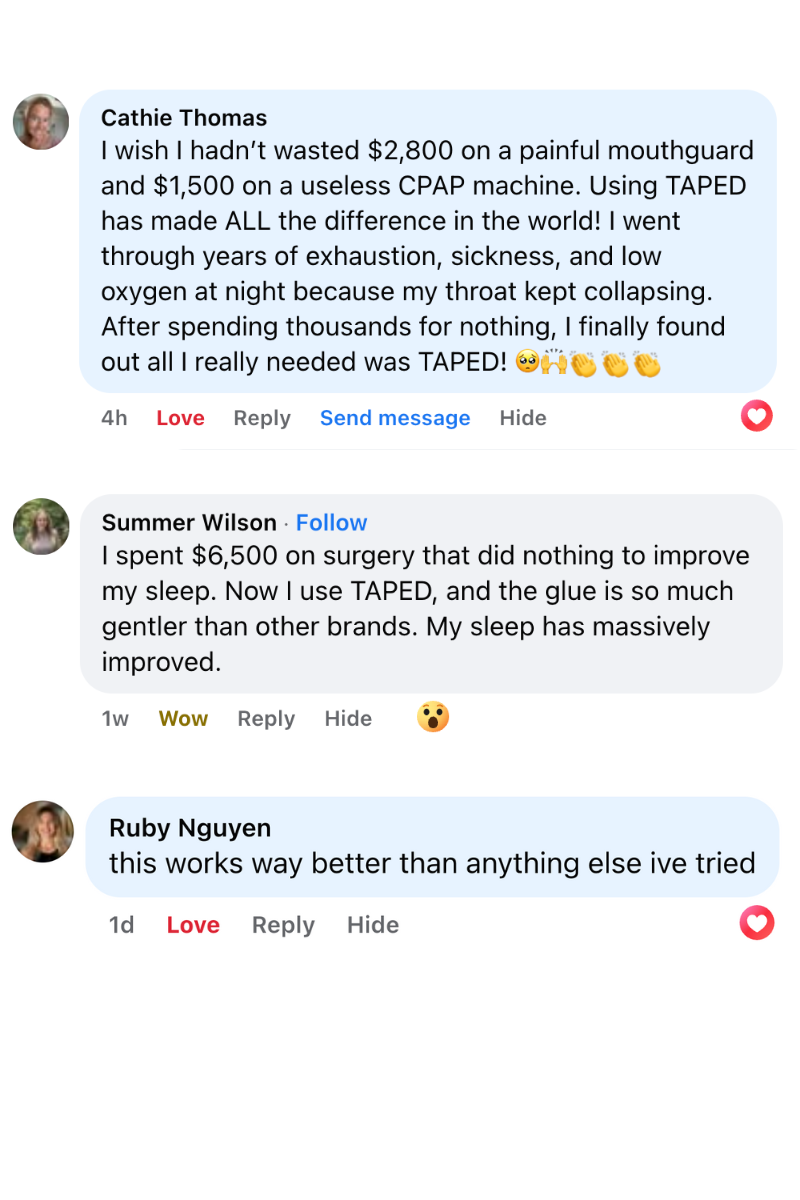Open Summer Wilson profile name link

(189, 523)
